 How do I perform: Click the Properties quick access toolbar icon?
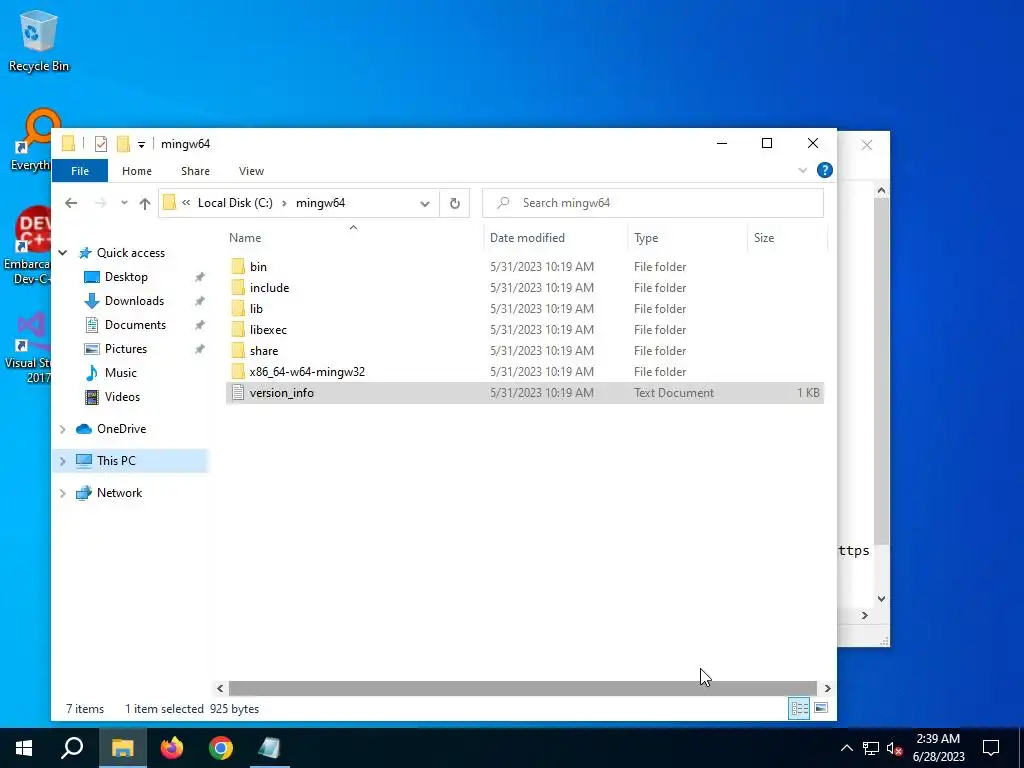pos(101,144)
